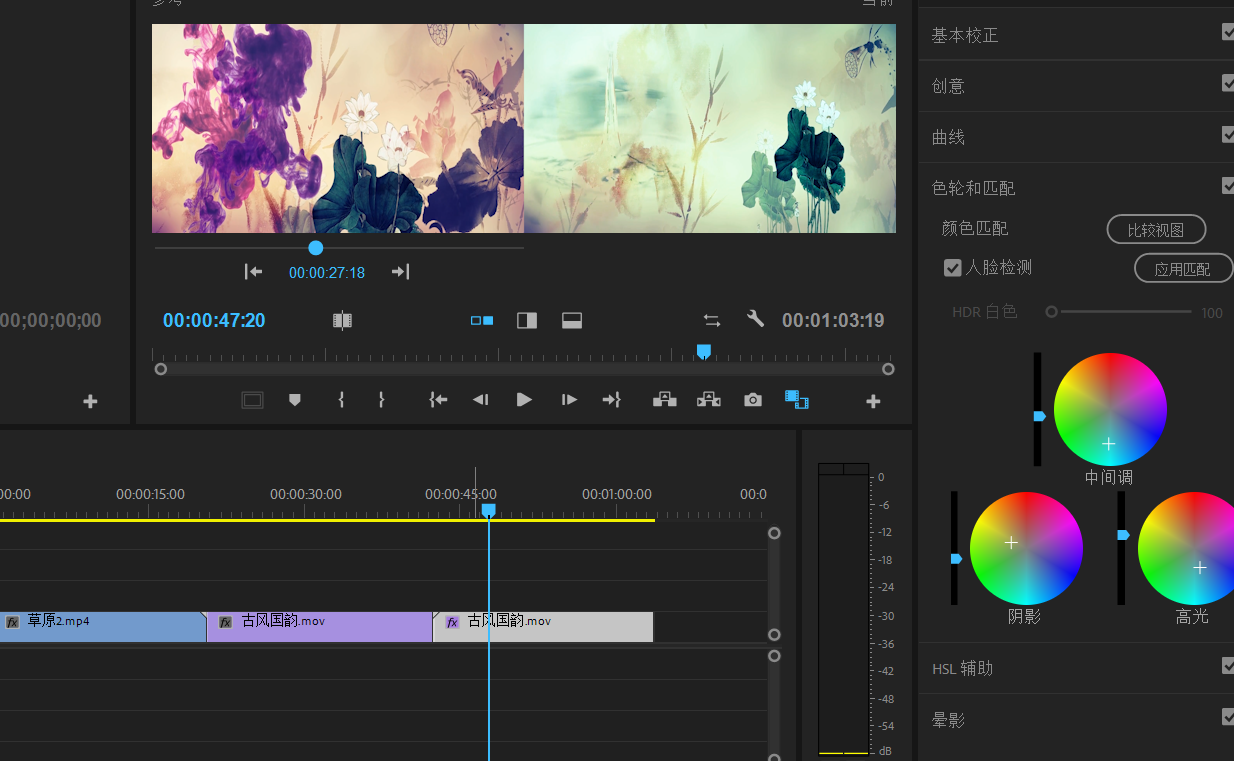Click program monitor zoom bar right handle
The image size is (1234, 761).
click(888, 369)
